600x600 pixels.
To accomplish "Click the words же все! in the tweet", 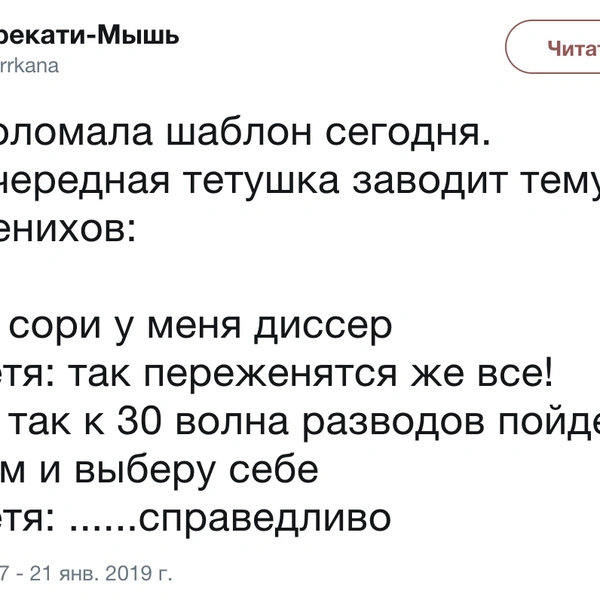I will click(482, 373).
